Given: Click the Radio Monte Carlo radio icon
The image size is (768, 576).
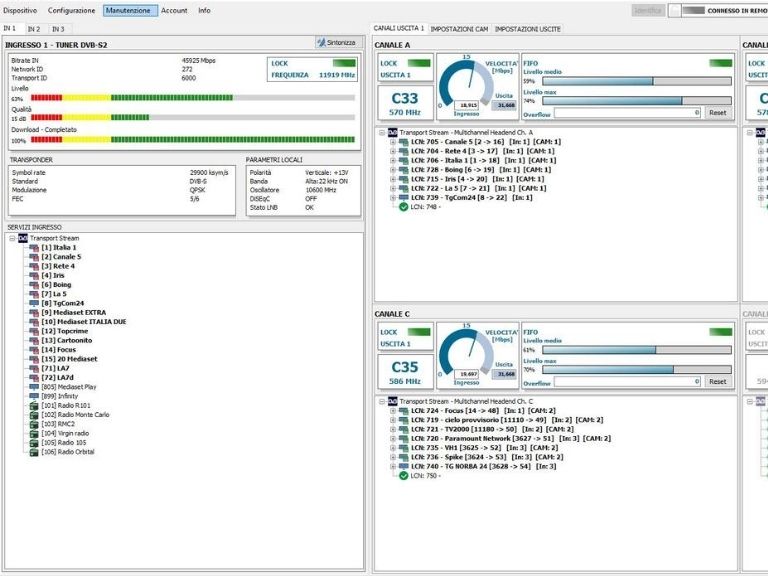Looking at the screenshot, I should coord(34,415).
